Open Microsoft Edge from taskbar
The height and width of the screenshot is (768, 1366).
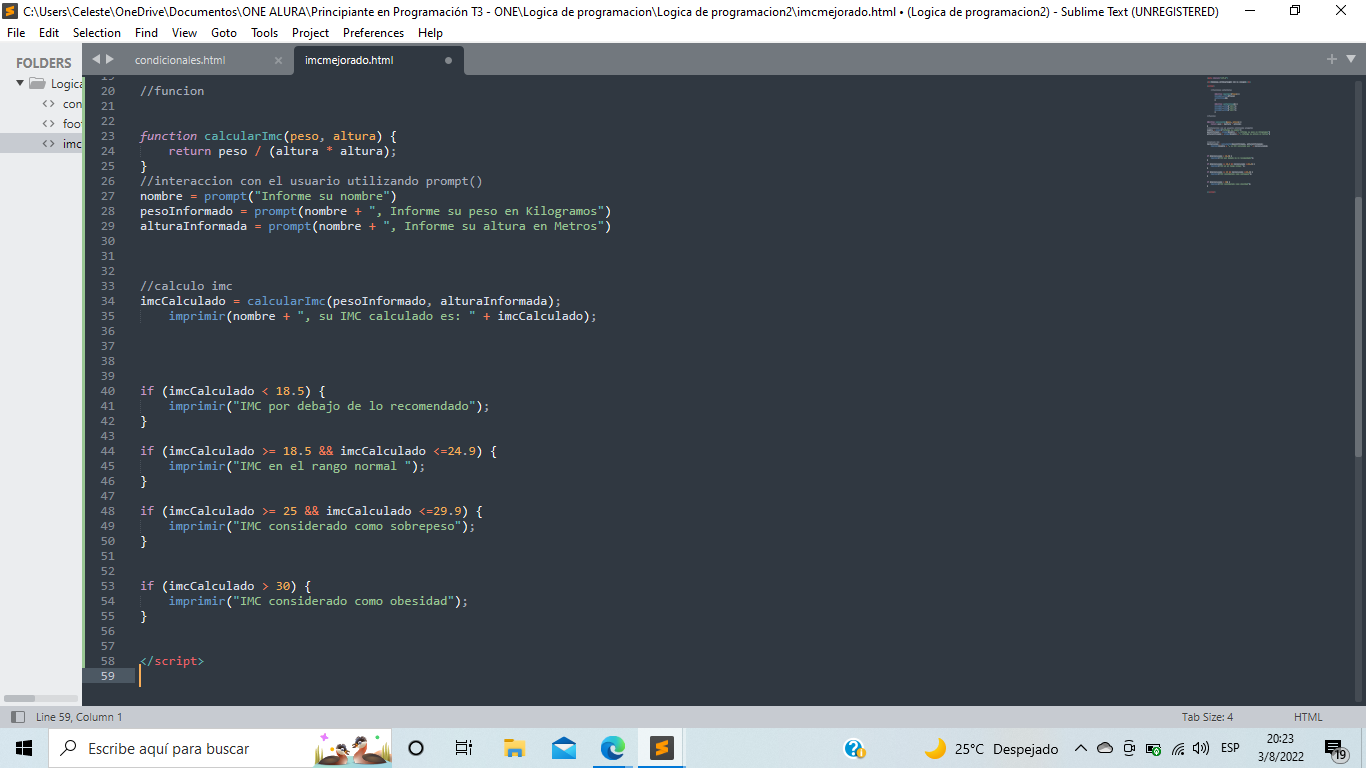coord(612,748)
